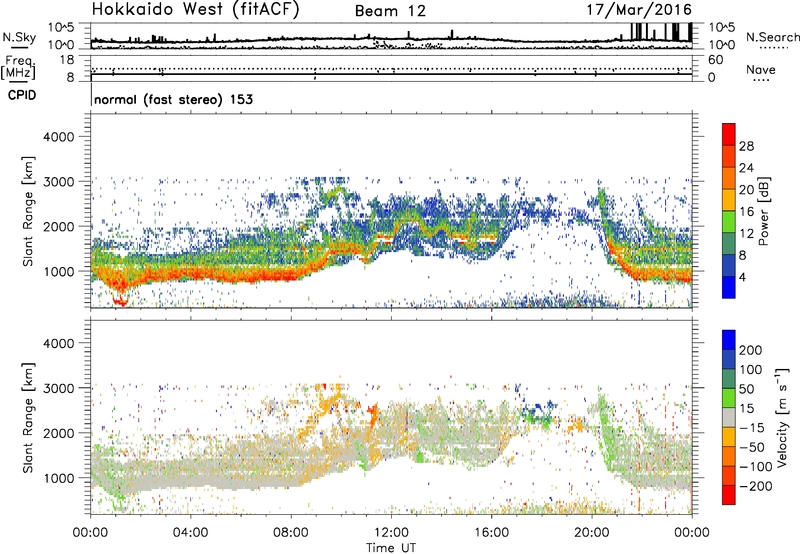Click the 'Time UT' axis title
Screen dimensions: 800x554
(391, 548)
